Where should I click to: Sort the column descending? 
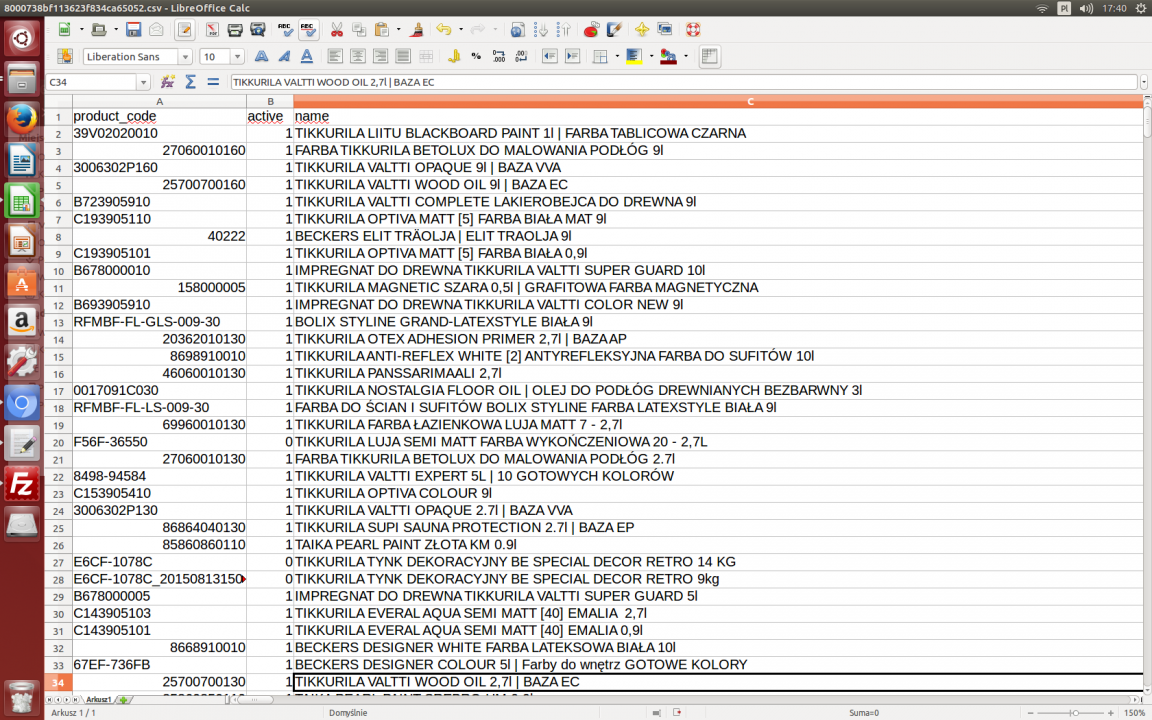pos(564,30)
